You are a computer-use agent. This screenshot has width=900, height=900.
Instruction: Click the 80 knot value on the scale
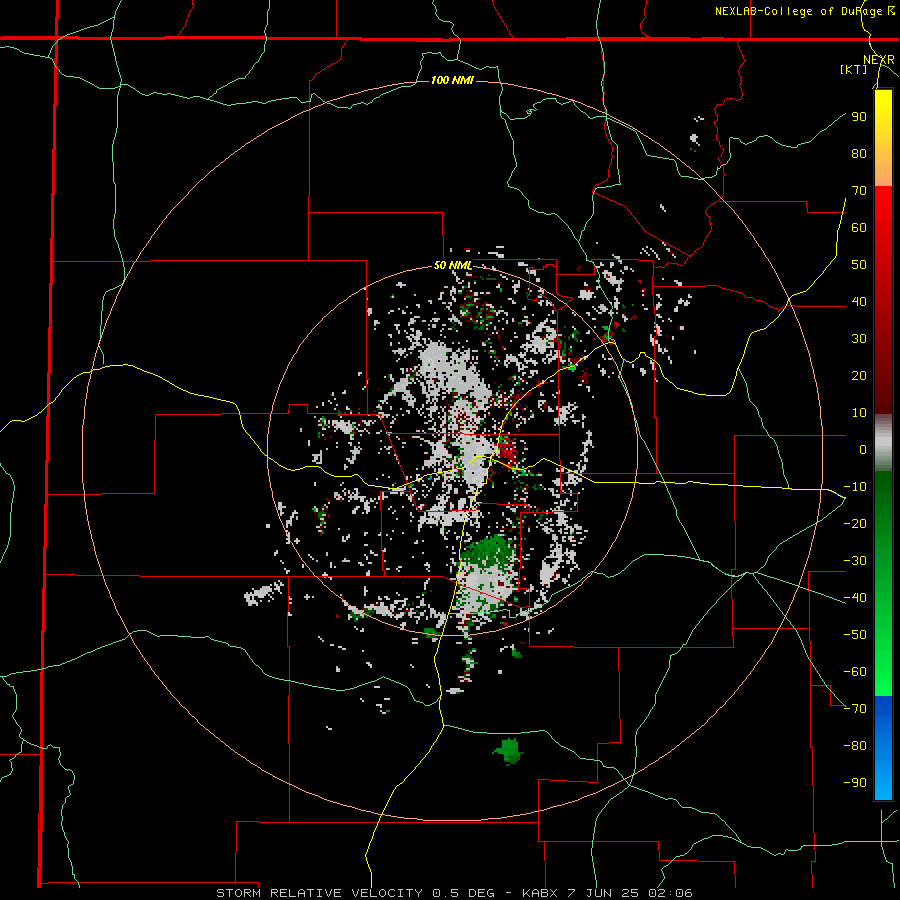859,153
